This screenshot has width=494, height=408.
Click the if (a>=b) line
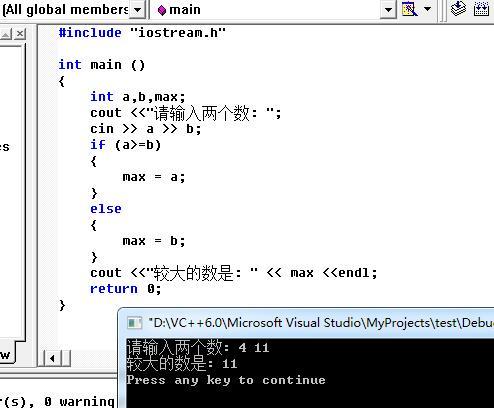(126, 145)
